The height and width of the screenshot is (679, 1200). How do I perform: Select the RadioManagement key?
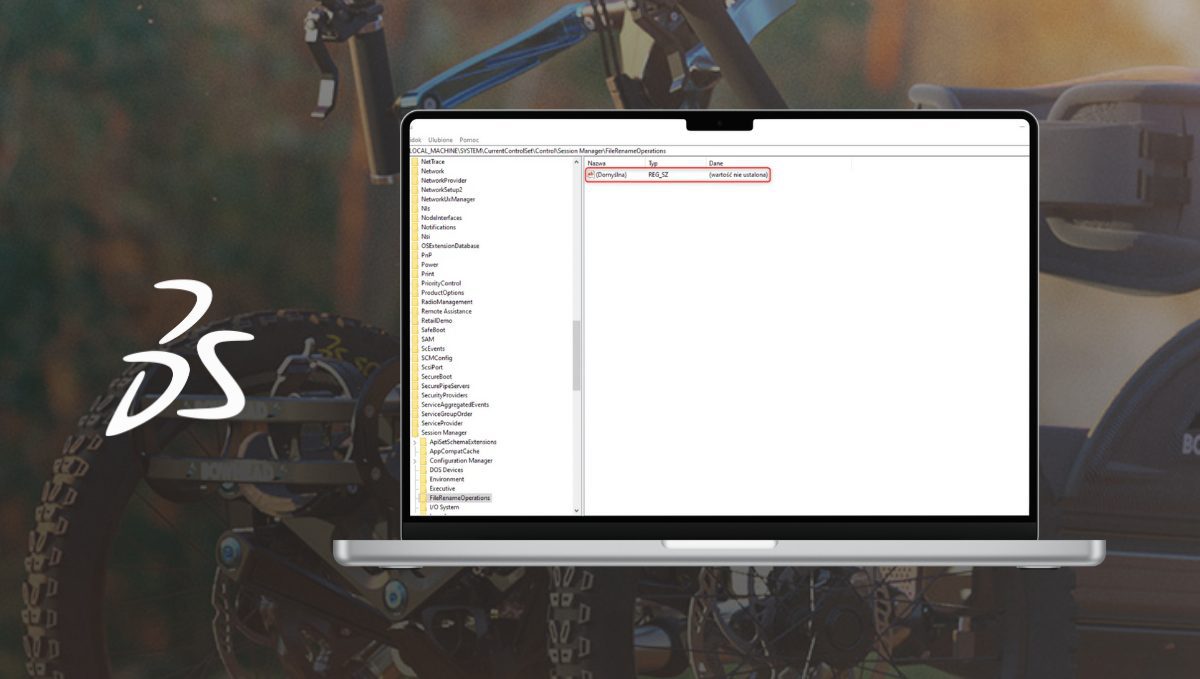point(447,302)
